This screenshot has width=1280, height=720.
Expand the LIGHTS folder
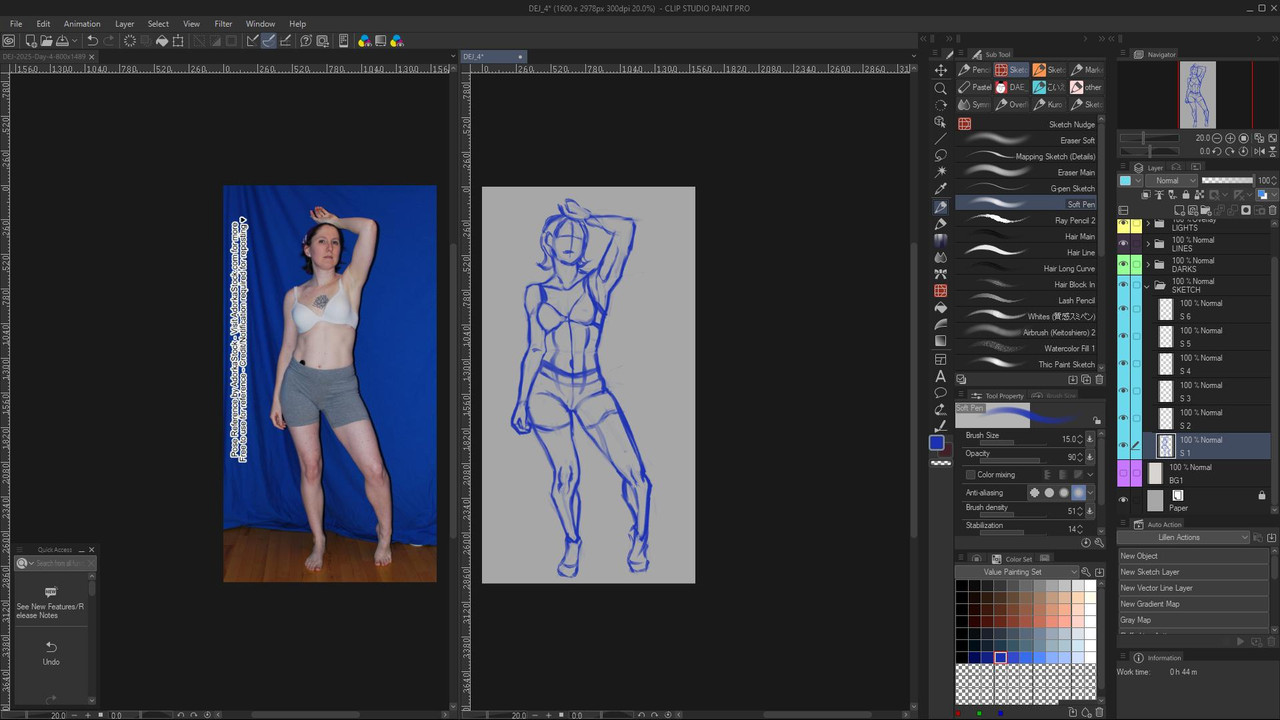(1147, 223)
